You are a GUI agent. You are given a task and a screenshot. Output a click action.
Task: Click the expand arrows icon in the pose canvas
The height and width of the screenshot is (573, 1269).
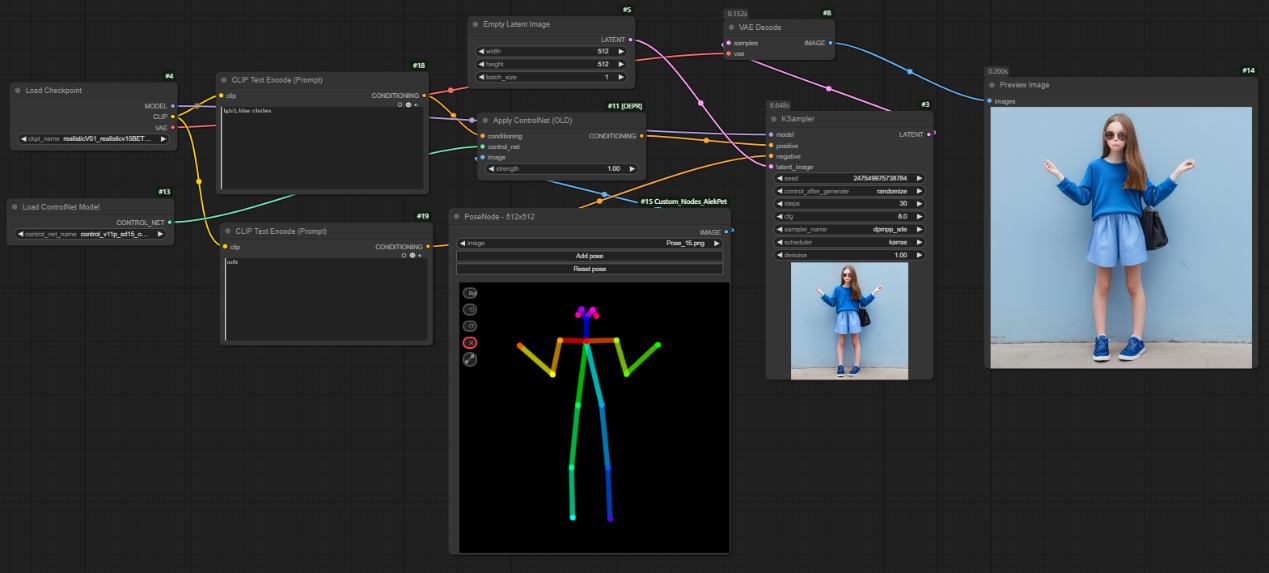pos(470,359)
